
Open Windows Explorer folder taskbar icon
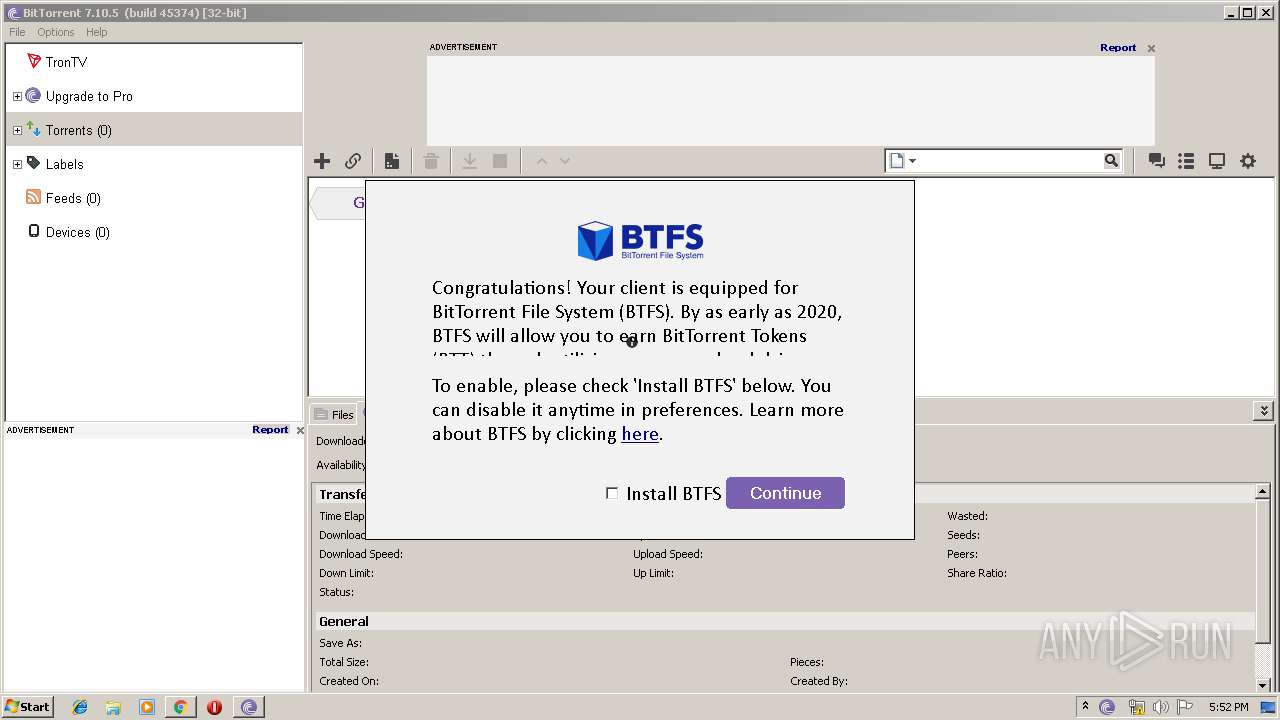point(113,707)
